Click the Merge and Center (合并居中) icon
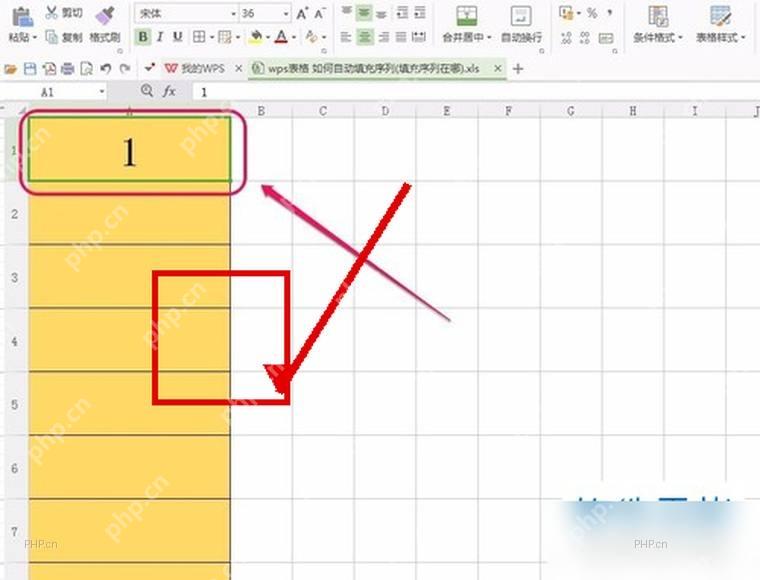 (x=466, y=17)
